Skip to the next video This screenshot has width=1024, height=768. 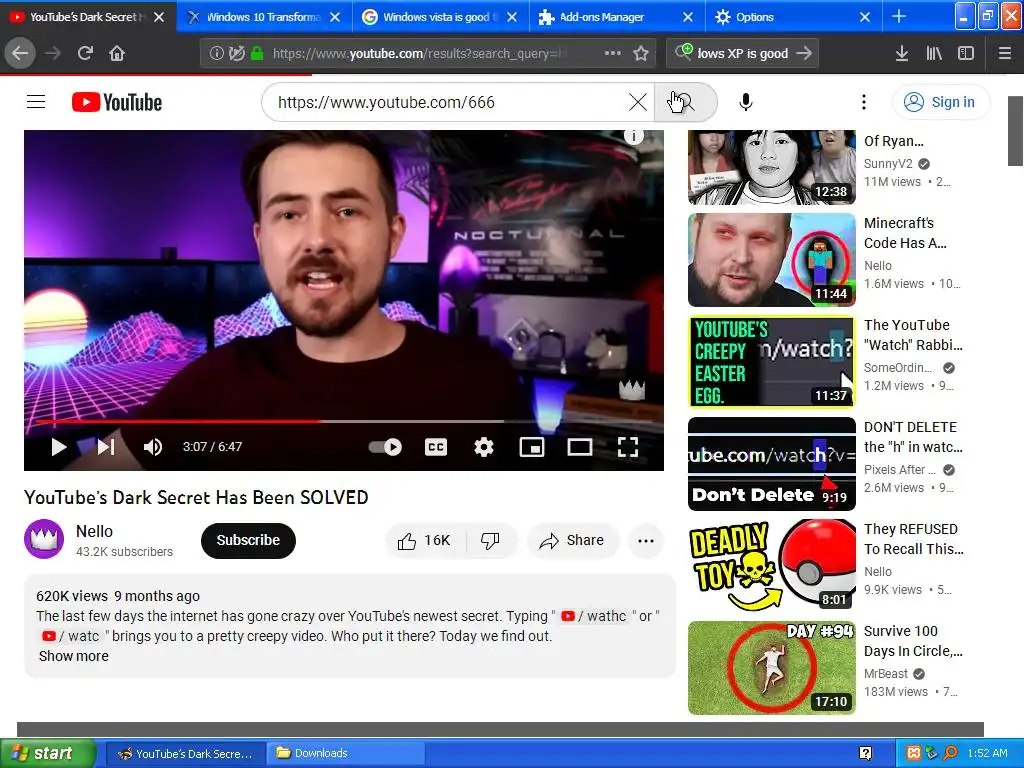pyautogui.click(x=106, y=447)
